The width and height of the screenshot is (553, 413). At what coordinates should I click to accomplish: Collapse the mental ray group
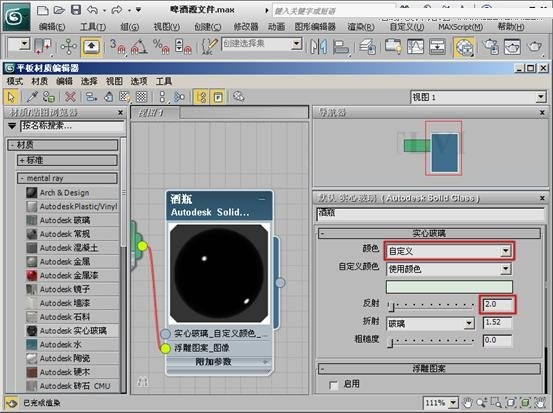point(67,178)
